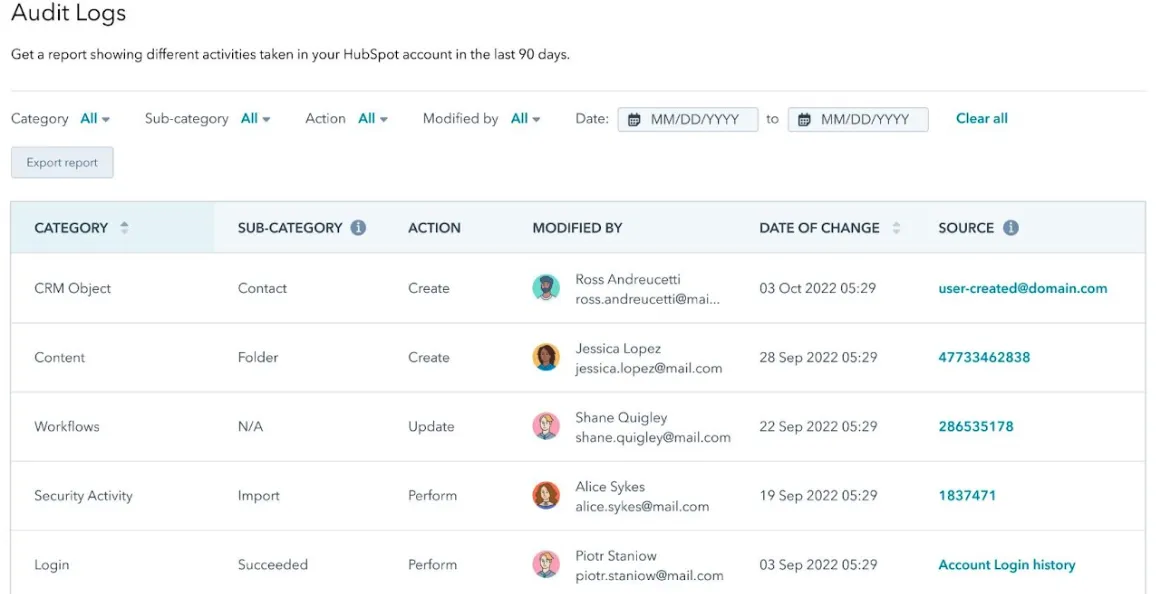Click the name Ross Andreucetti
This screenshot has height=594, width=1163.
click(627, 279)
